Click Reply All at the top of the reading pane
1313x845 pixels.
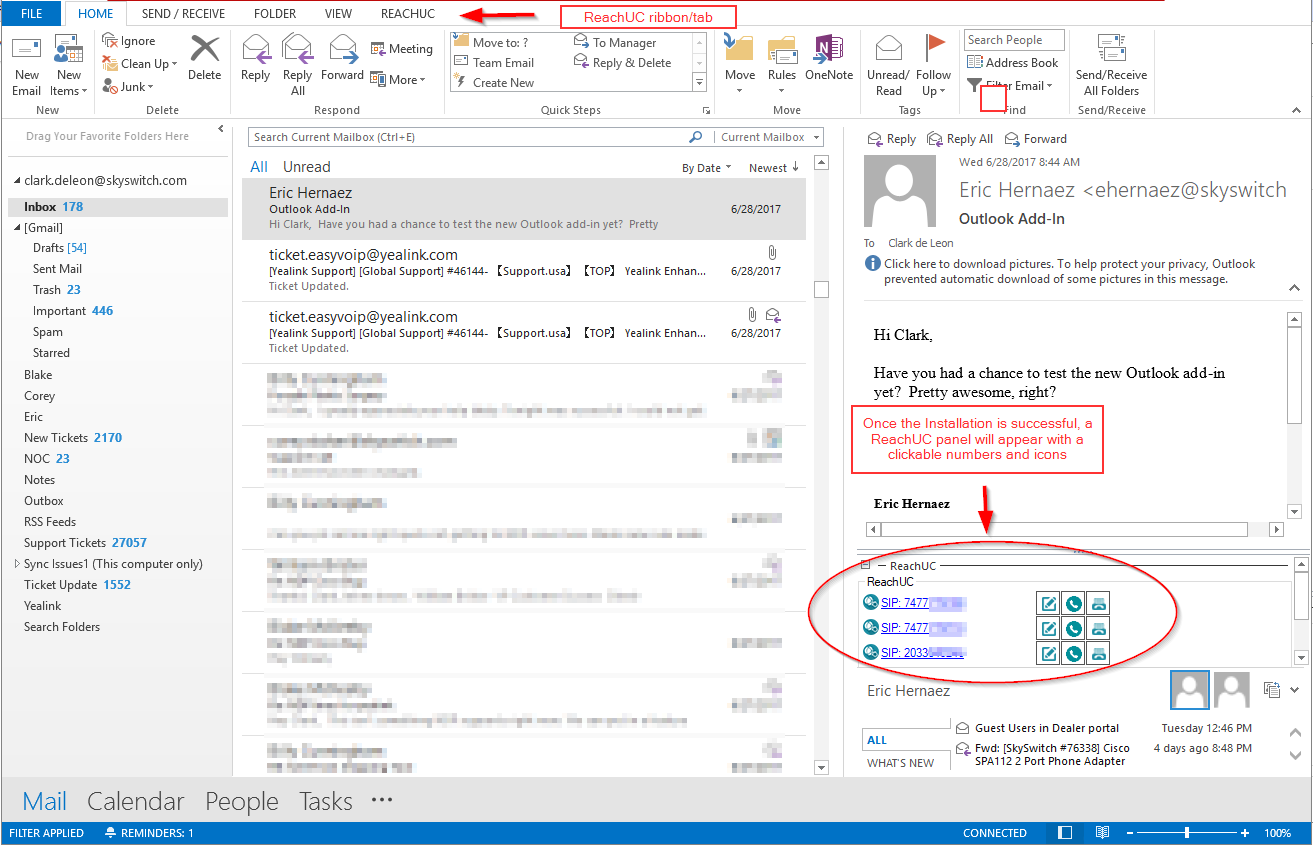coord(960,139)
